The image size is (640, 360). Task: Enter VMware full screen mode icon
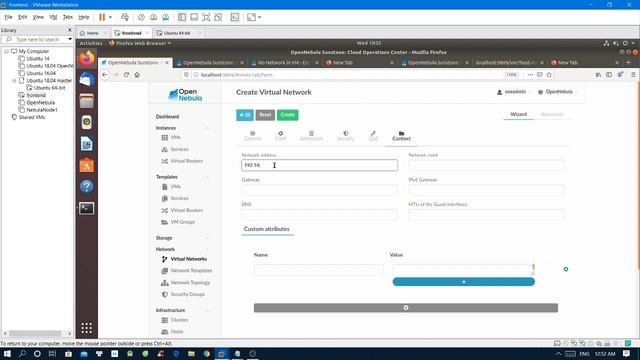206,17
